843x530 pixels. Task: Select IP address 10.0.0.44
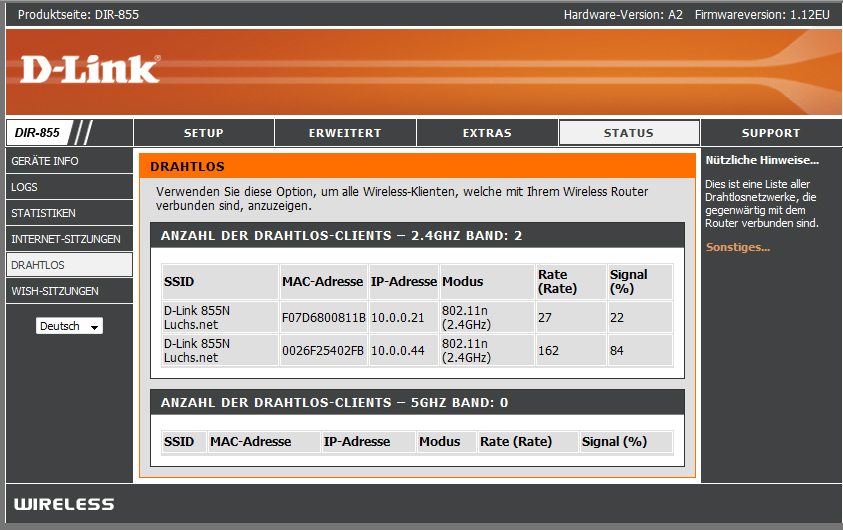pyautogui.click(x=398, y=350)
